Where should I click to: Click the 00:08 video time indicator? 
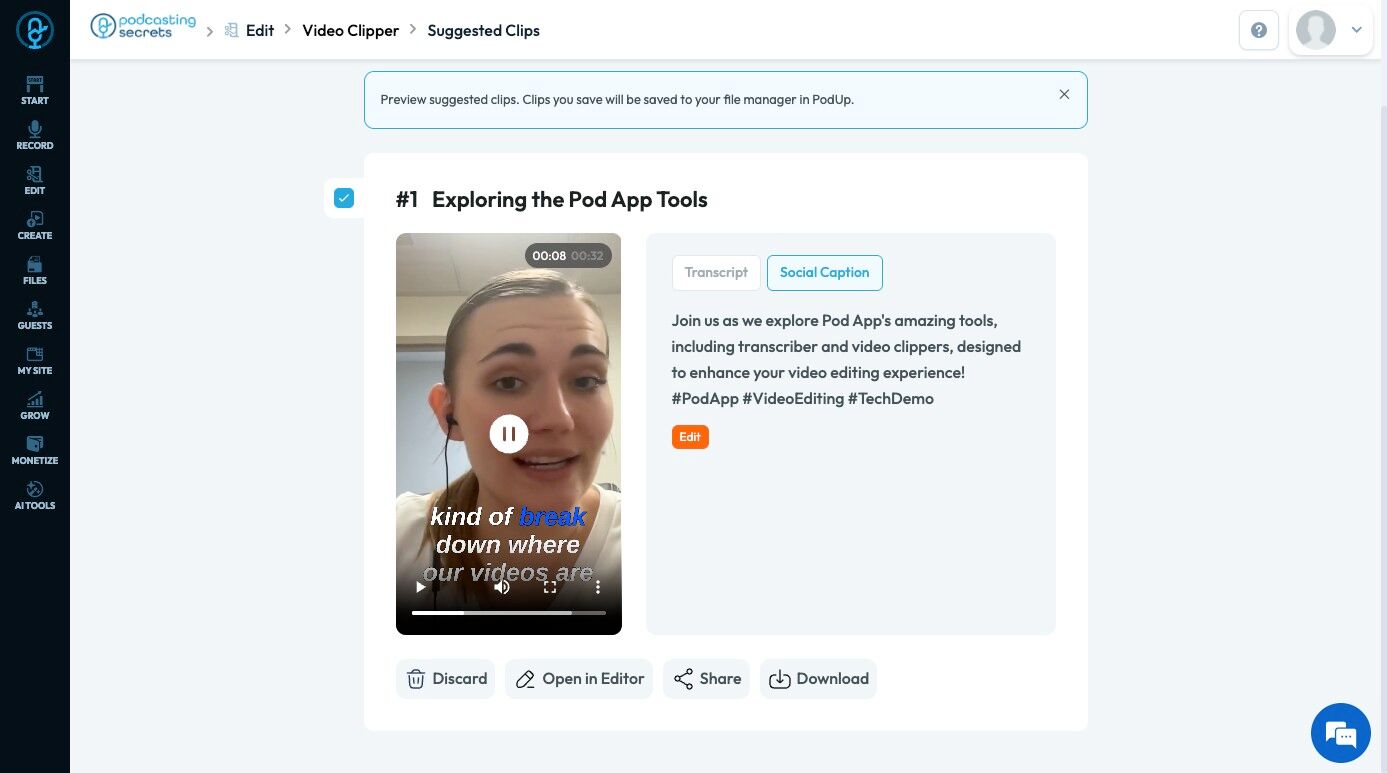[549, 256]
